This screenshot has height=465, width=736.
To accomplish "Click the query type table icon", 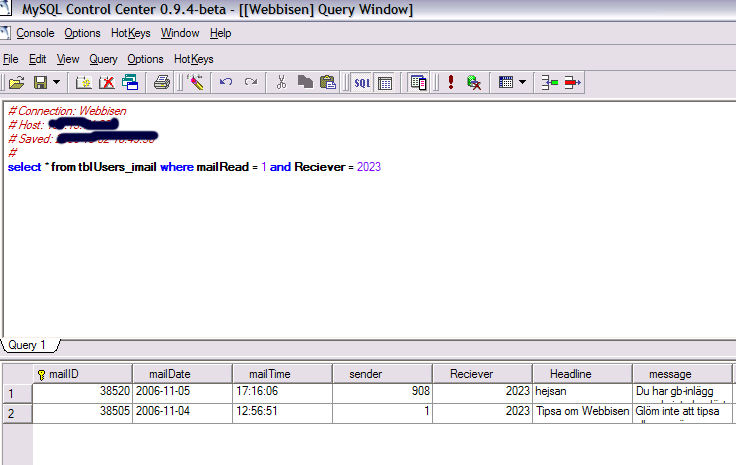I will (506, 83).
